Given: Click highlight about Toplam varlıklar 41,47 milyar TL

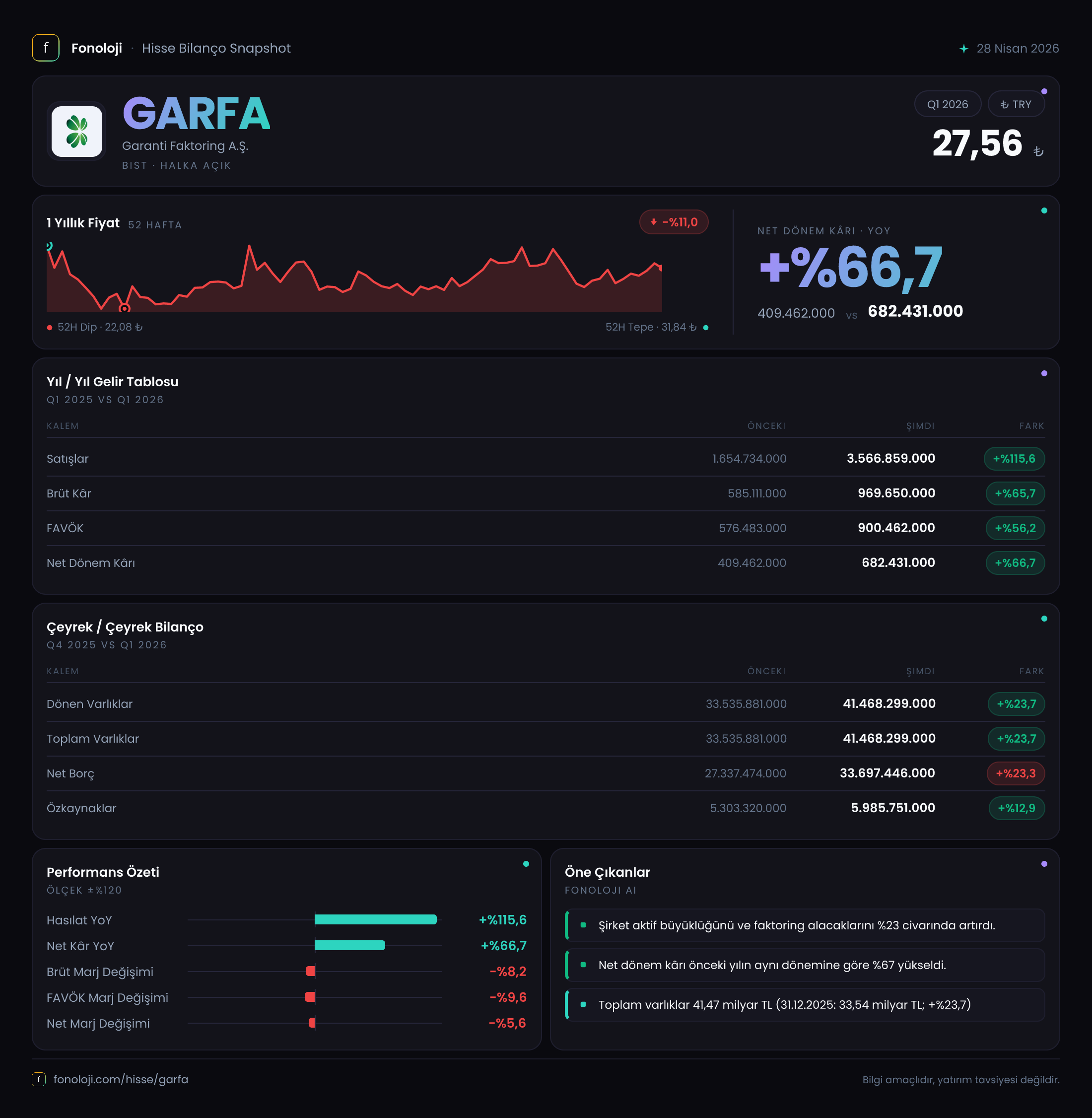Looking at the screenshot, I should 805,1004.
